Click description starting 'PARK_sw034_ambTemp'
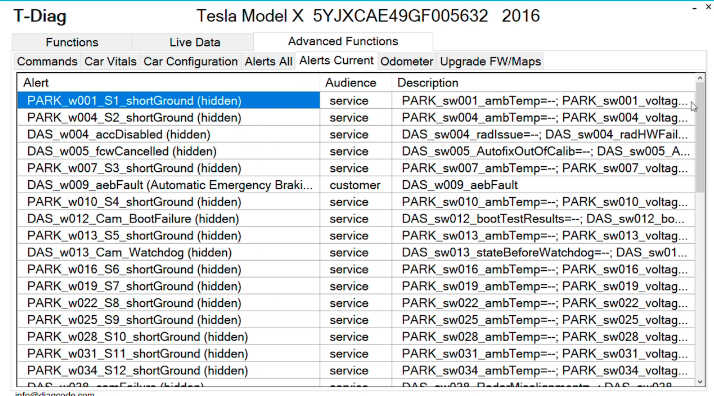Viewport: 714px width, 396px height. pos(543,370)
